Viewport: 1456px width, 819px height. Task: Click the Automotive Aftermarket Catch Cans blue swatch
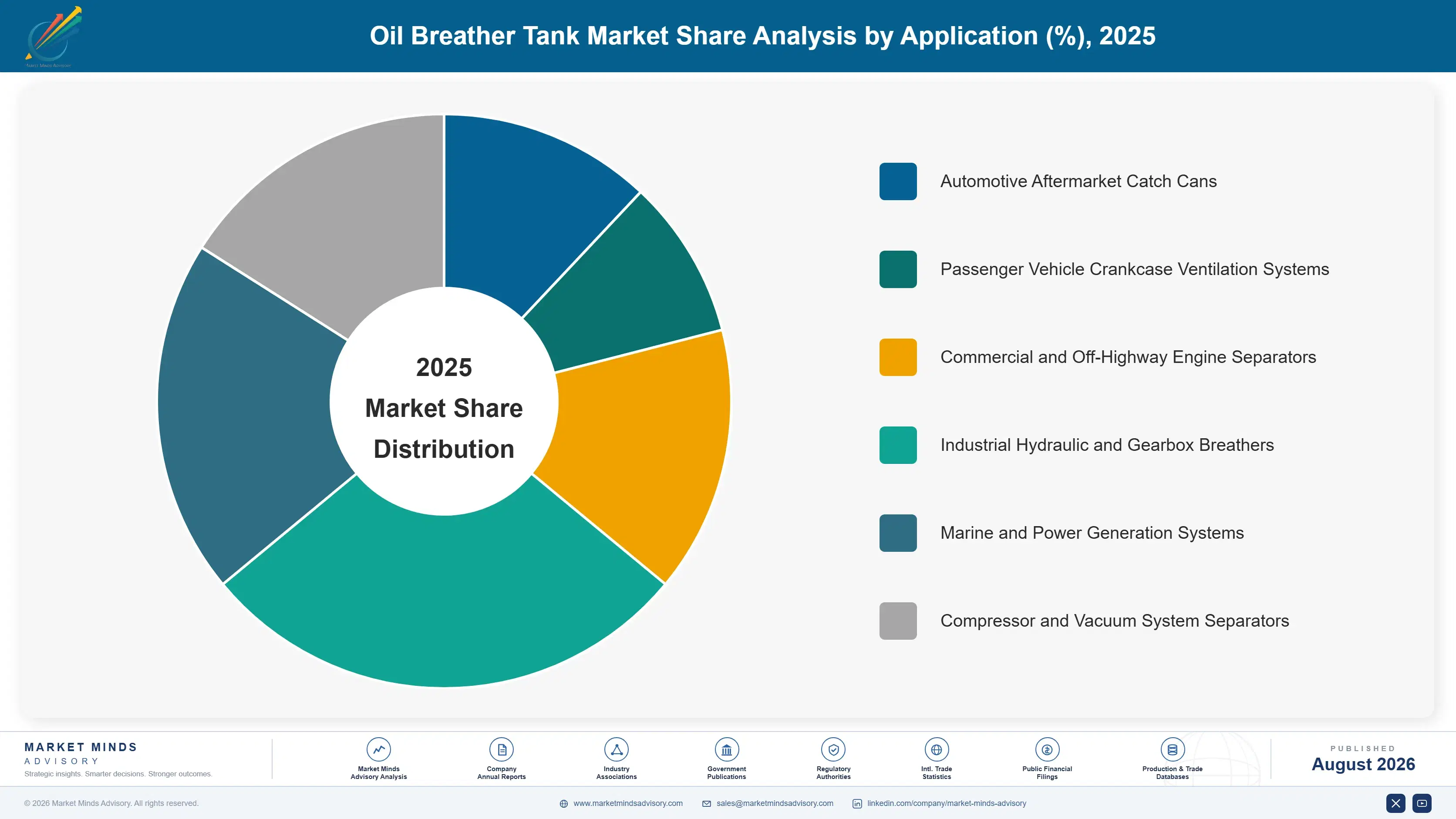[x=897, y=181]
